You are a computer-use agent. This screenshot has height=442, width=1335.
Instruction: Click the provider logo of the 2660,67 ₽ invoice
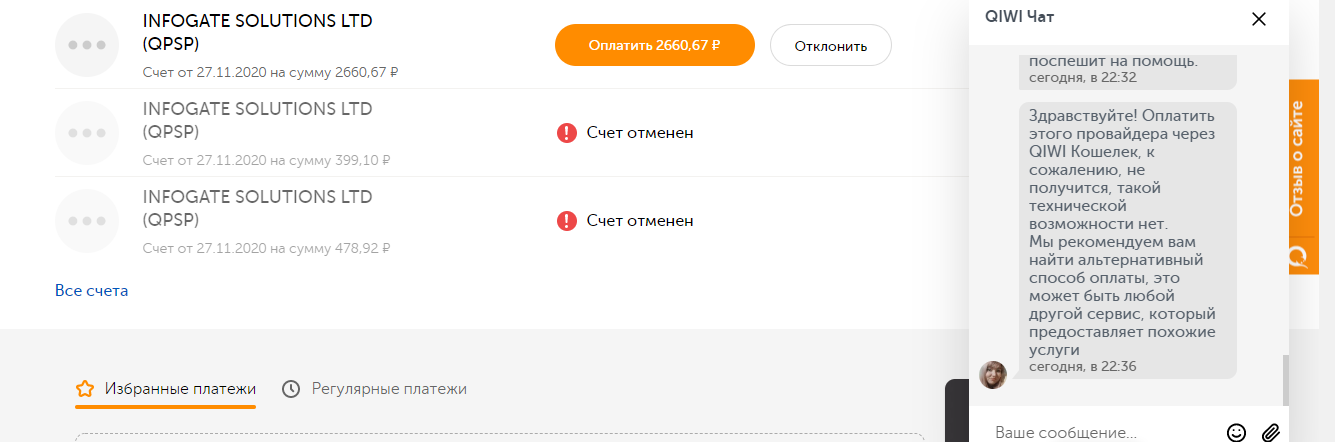87,45
